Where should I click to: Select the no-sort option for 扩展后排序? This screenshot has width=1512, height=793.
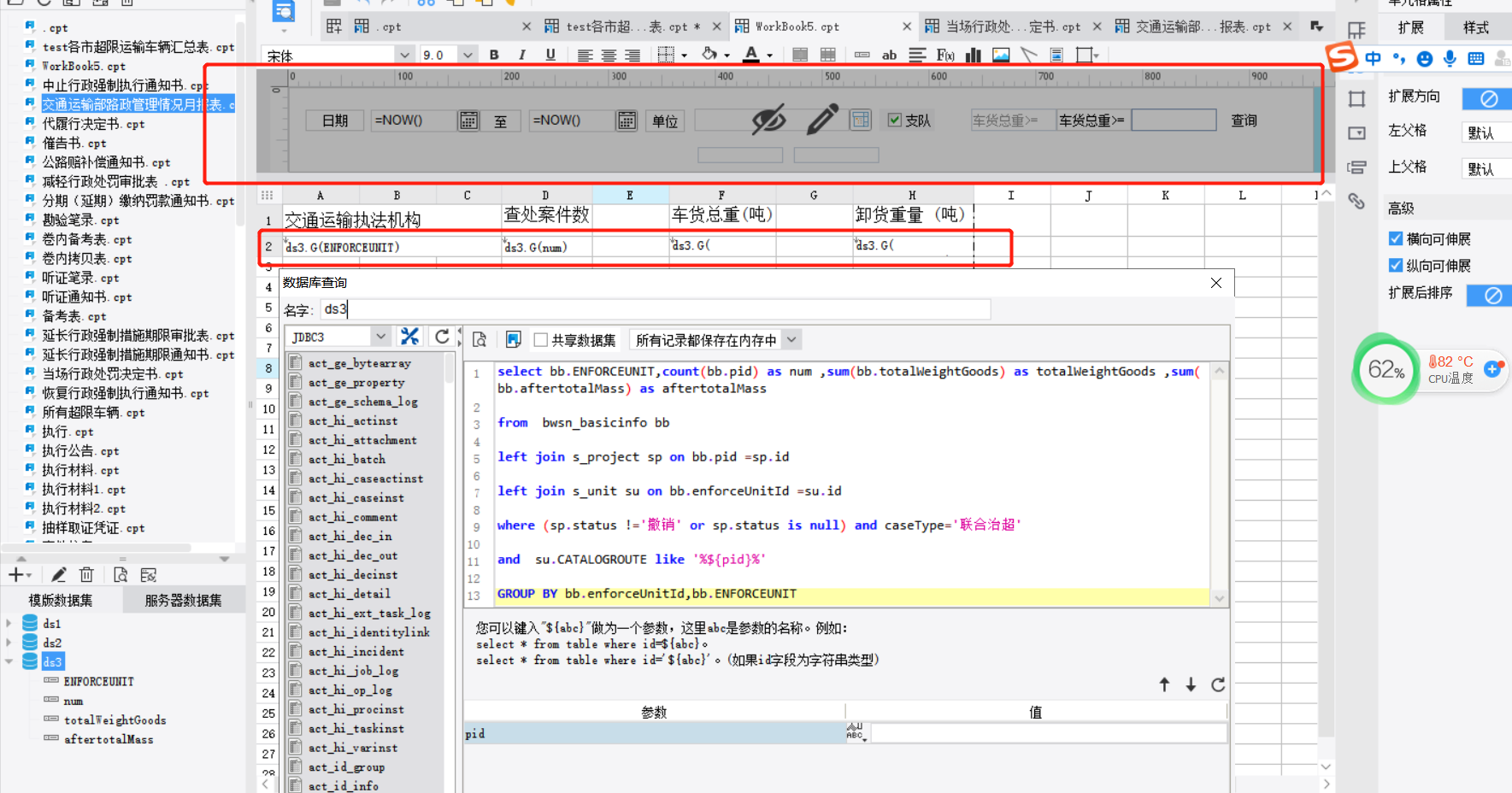coord(1492,296)
